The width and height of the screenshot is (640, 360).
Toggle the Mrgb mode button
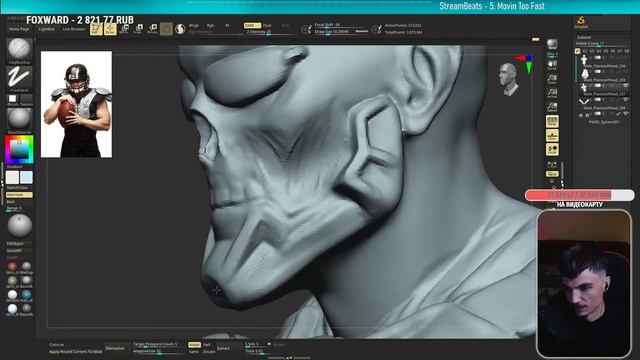point(194,25)
